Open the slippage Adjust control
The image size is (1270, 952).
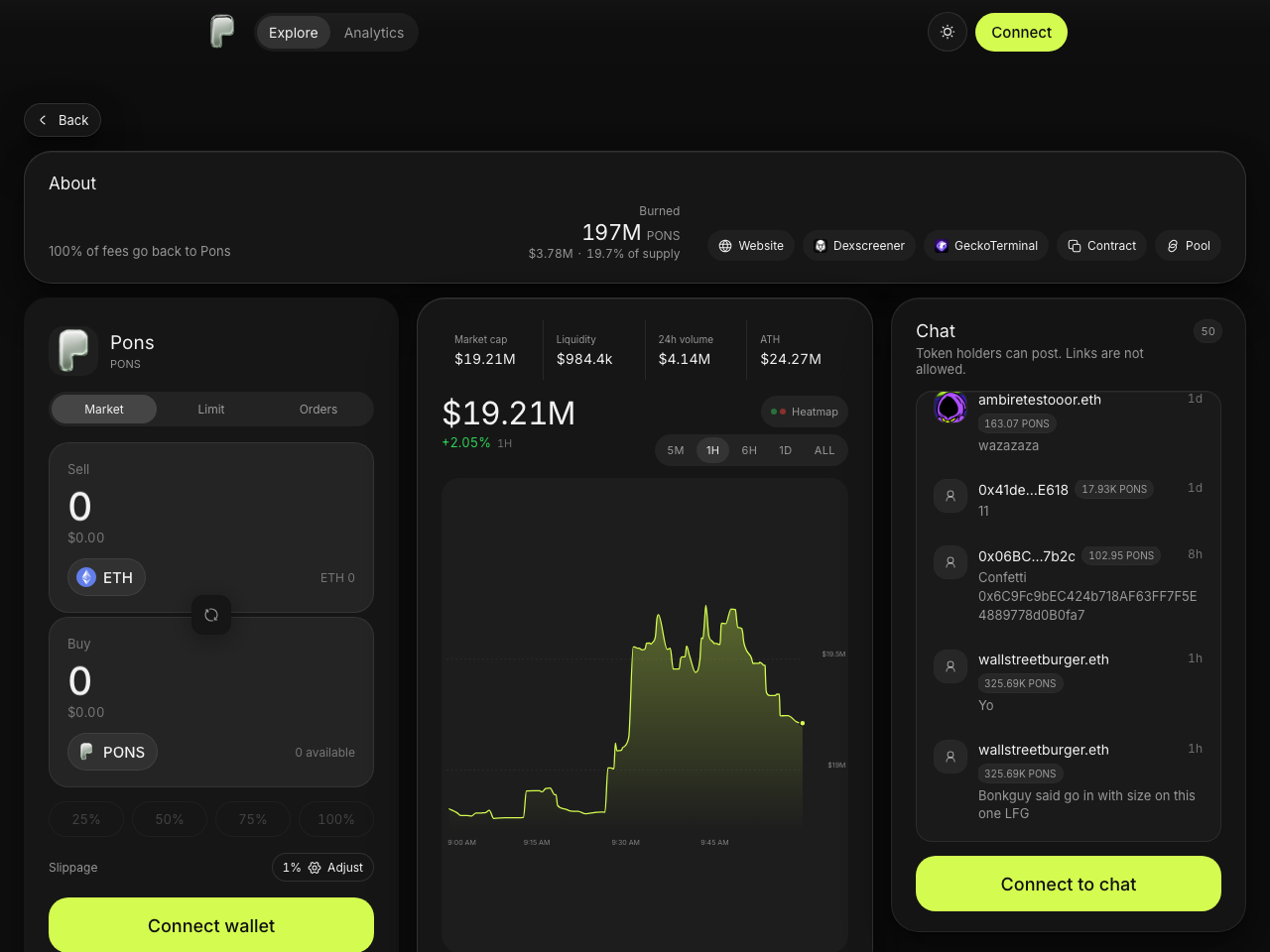click(322, 868)
